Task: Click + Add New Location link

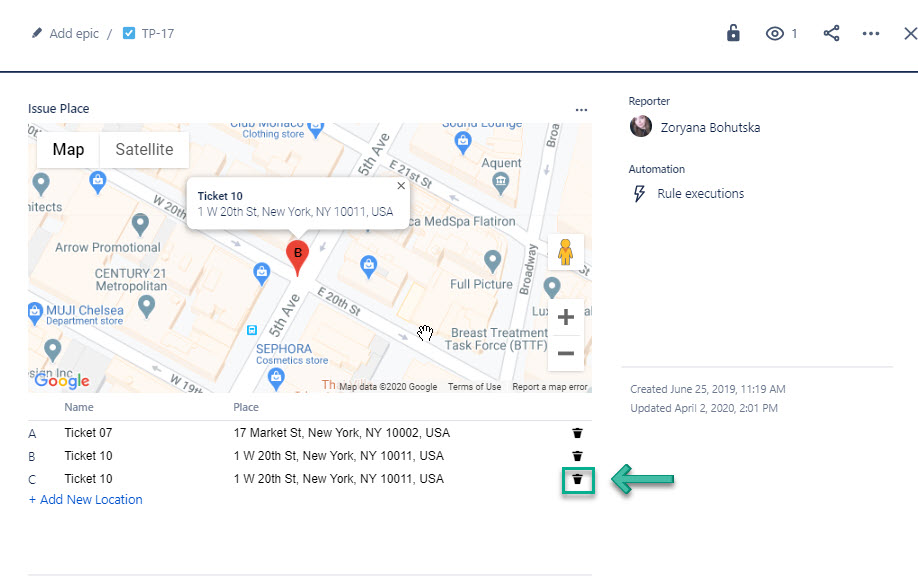Action: pos(86,500)
